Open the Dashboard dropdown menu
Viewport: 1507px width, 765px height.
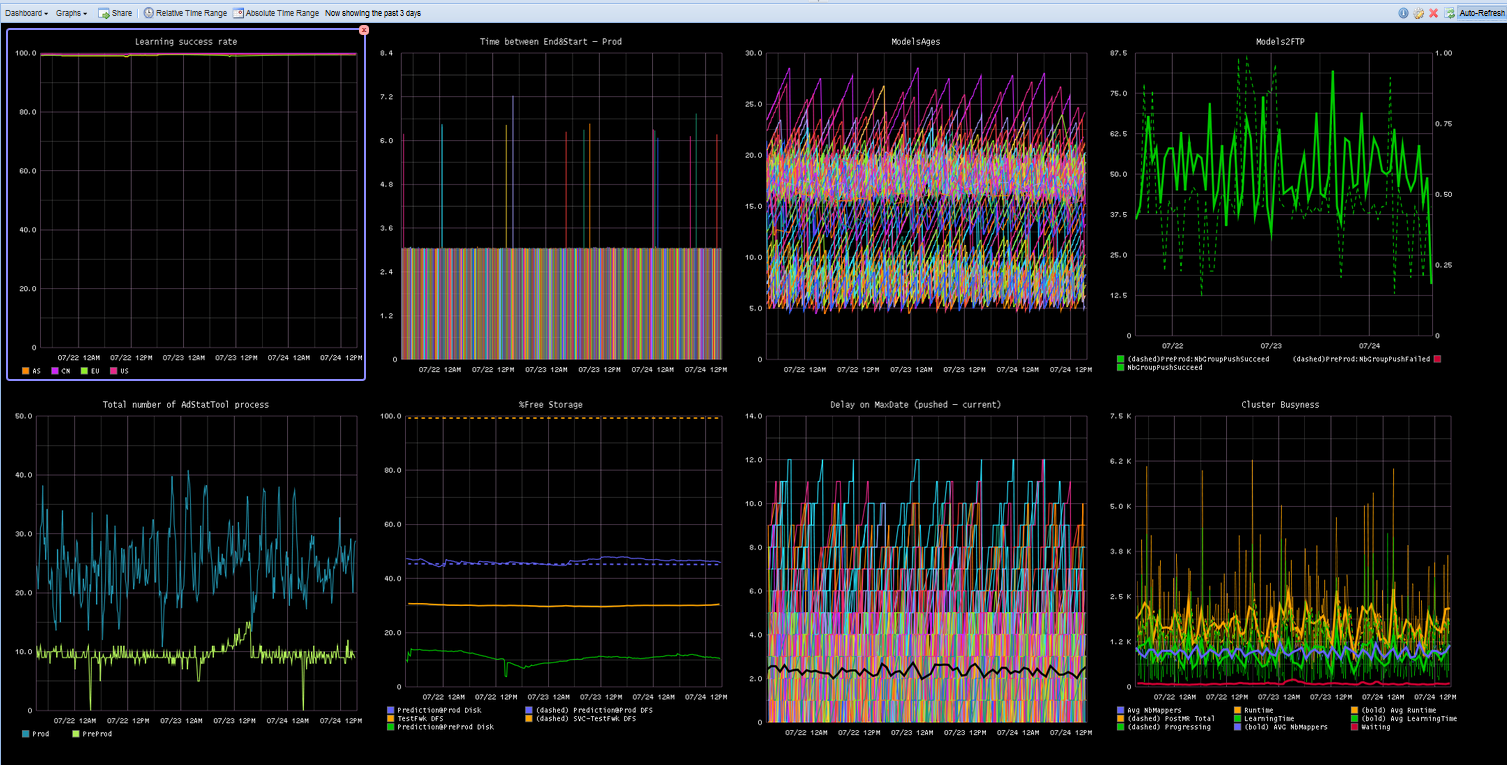(25, 13)
